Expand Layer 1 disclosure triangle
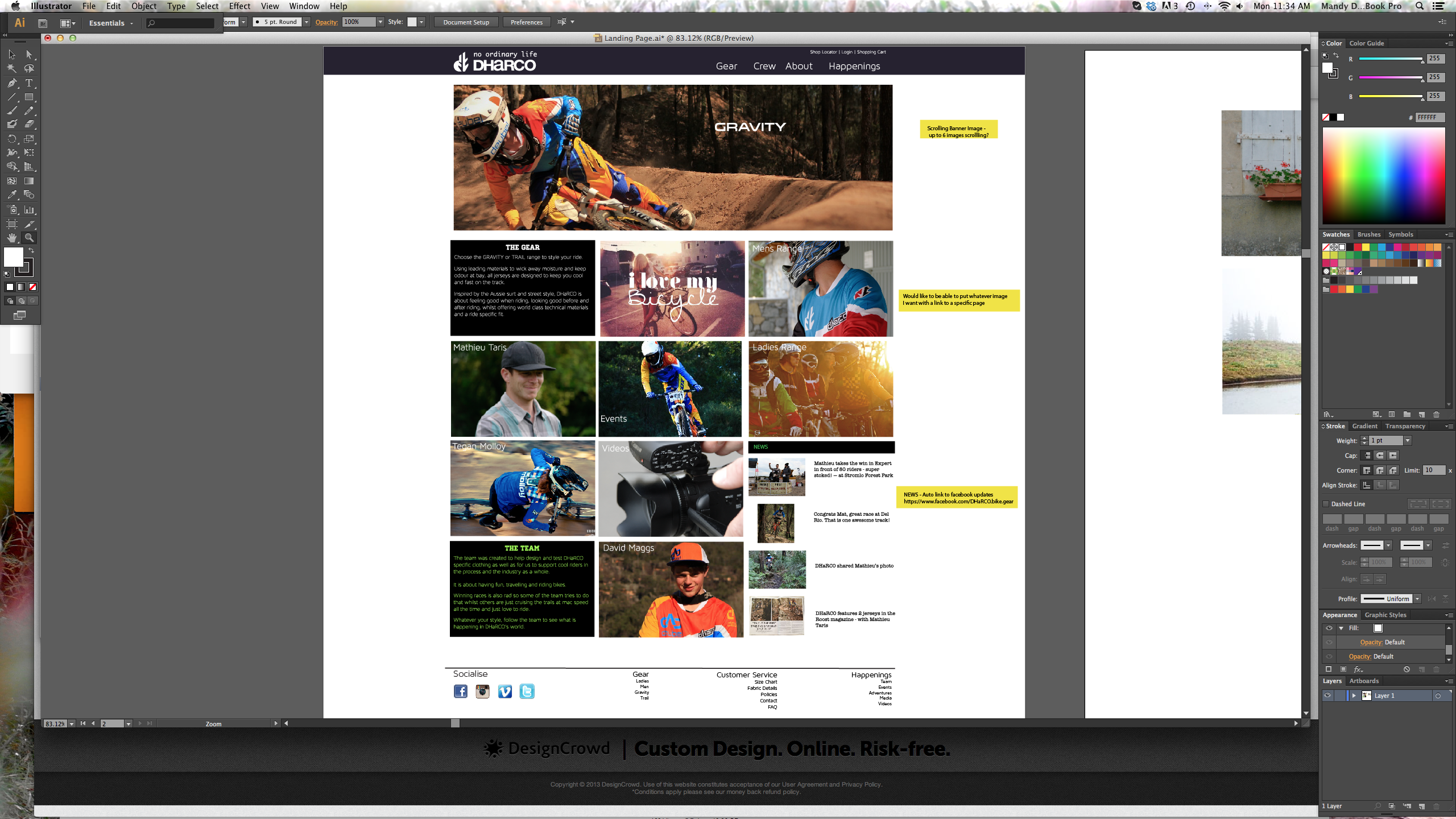 click(1354, 696)
